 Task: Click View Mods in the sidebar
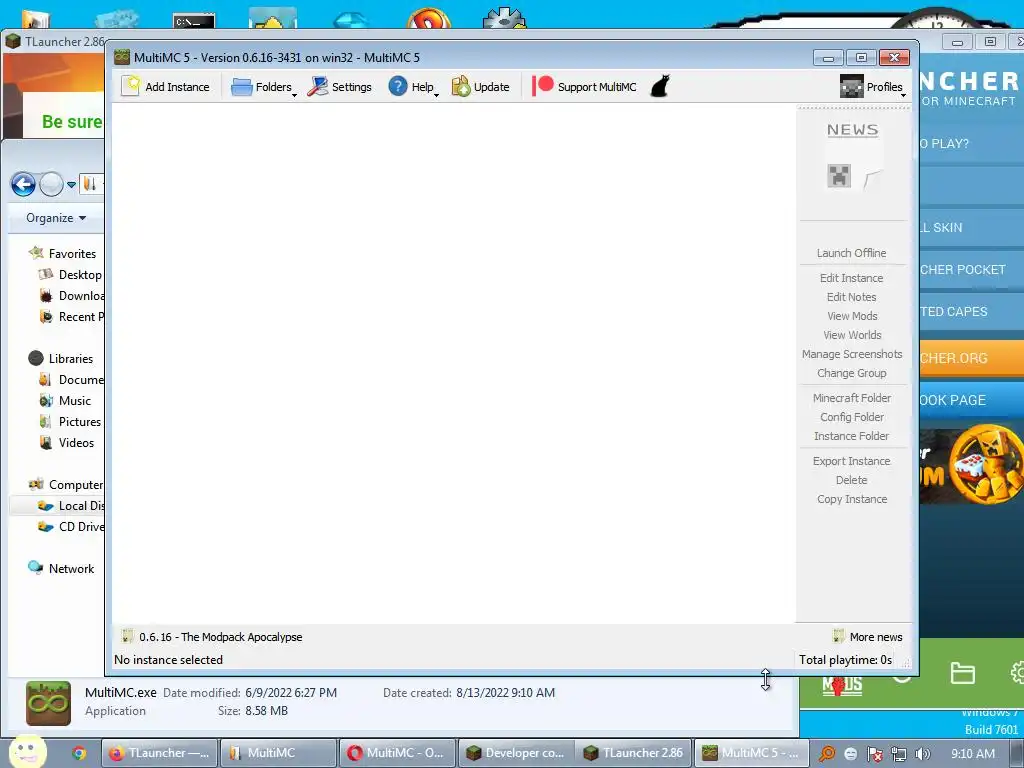tap(852, 315)
